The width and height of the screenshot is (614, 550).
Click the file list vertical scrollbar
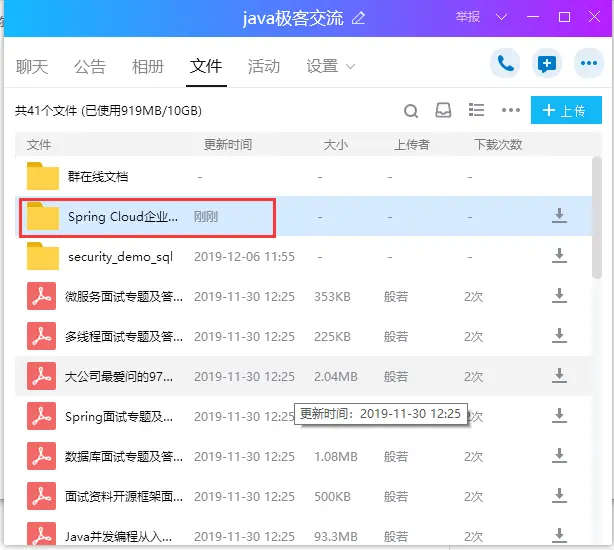tap(597, 215)
